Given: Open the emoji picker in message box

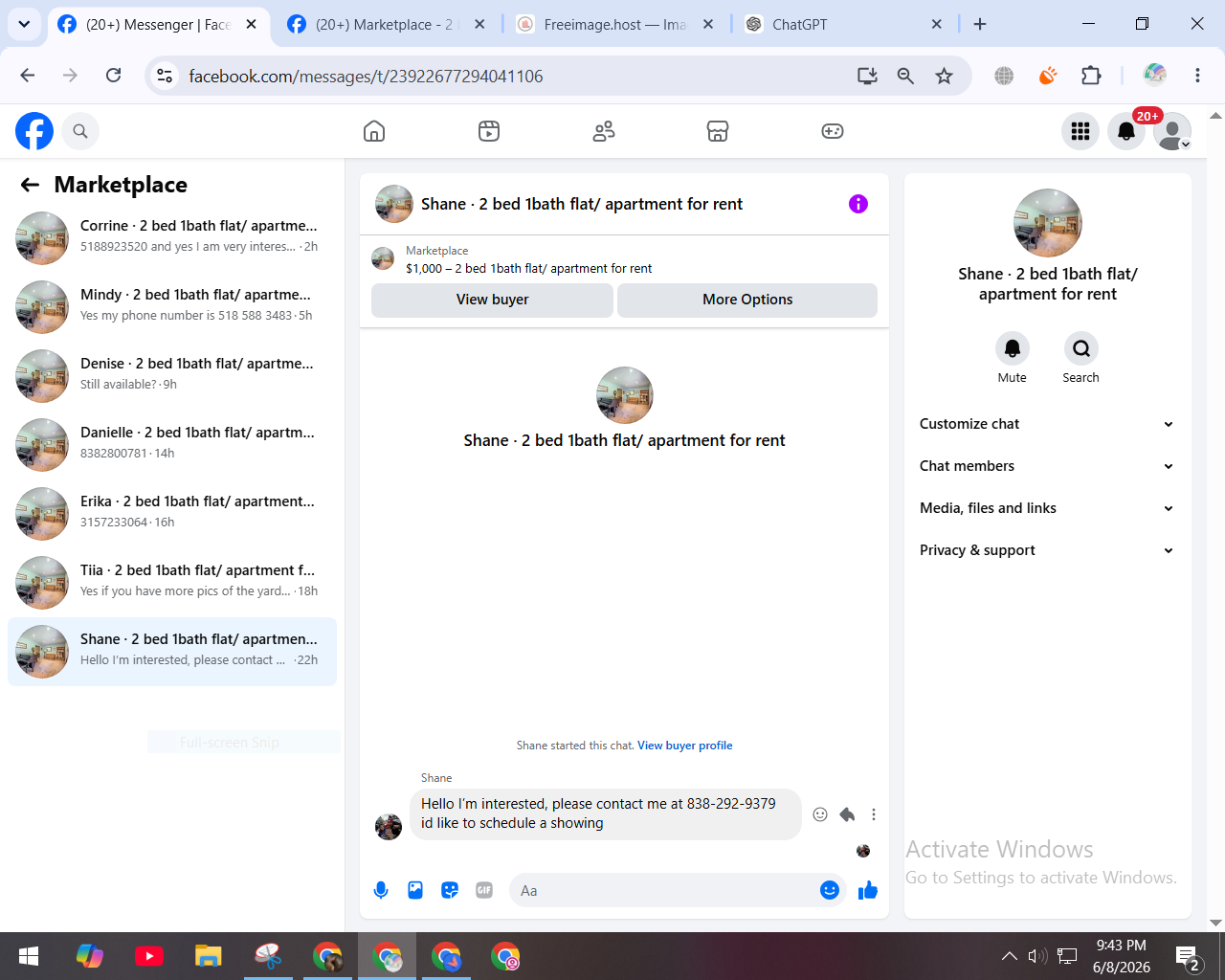Looking at the screenshot, I should click(830, 890).
